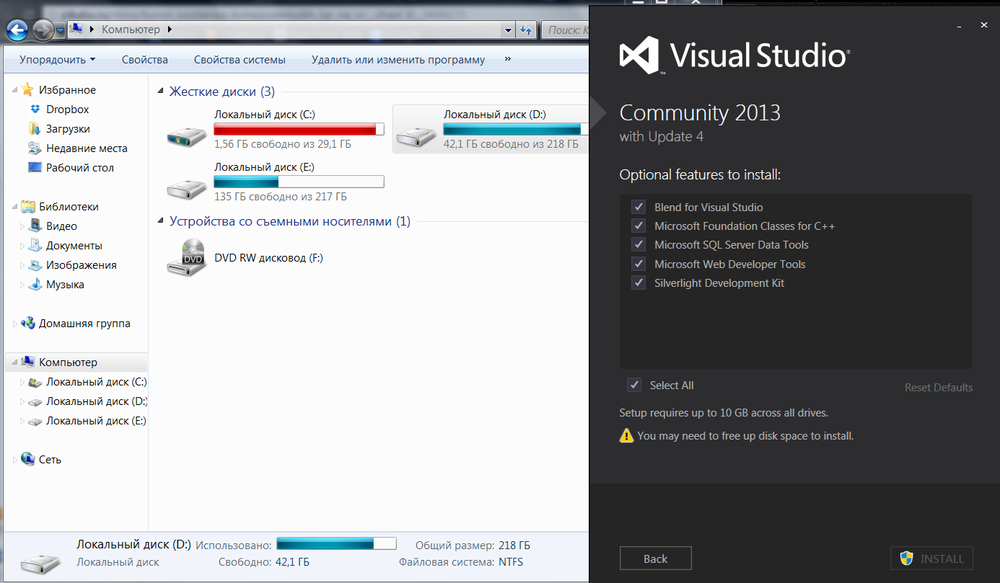This screenshot has width=1000, height=583.
Task: Click the INSTALL button
Action: (932, 558)
